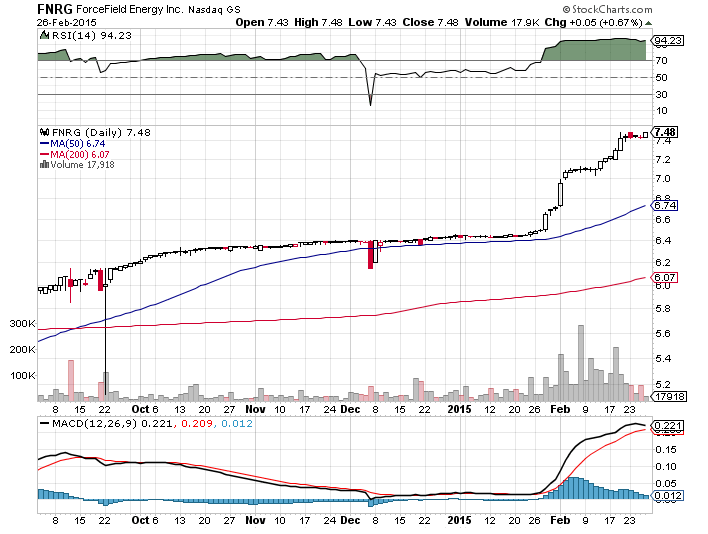Click the Open 7.43 value
The width and height of the screenshot is (708, 534).
click(261, 23)
